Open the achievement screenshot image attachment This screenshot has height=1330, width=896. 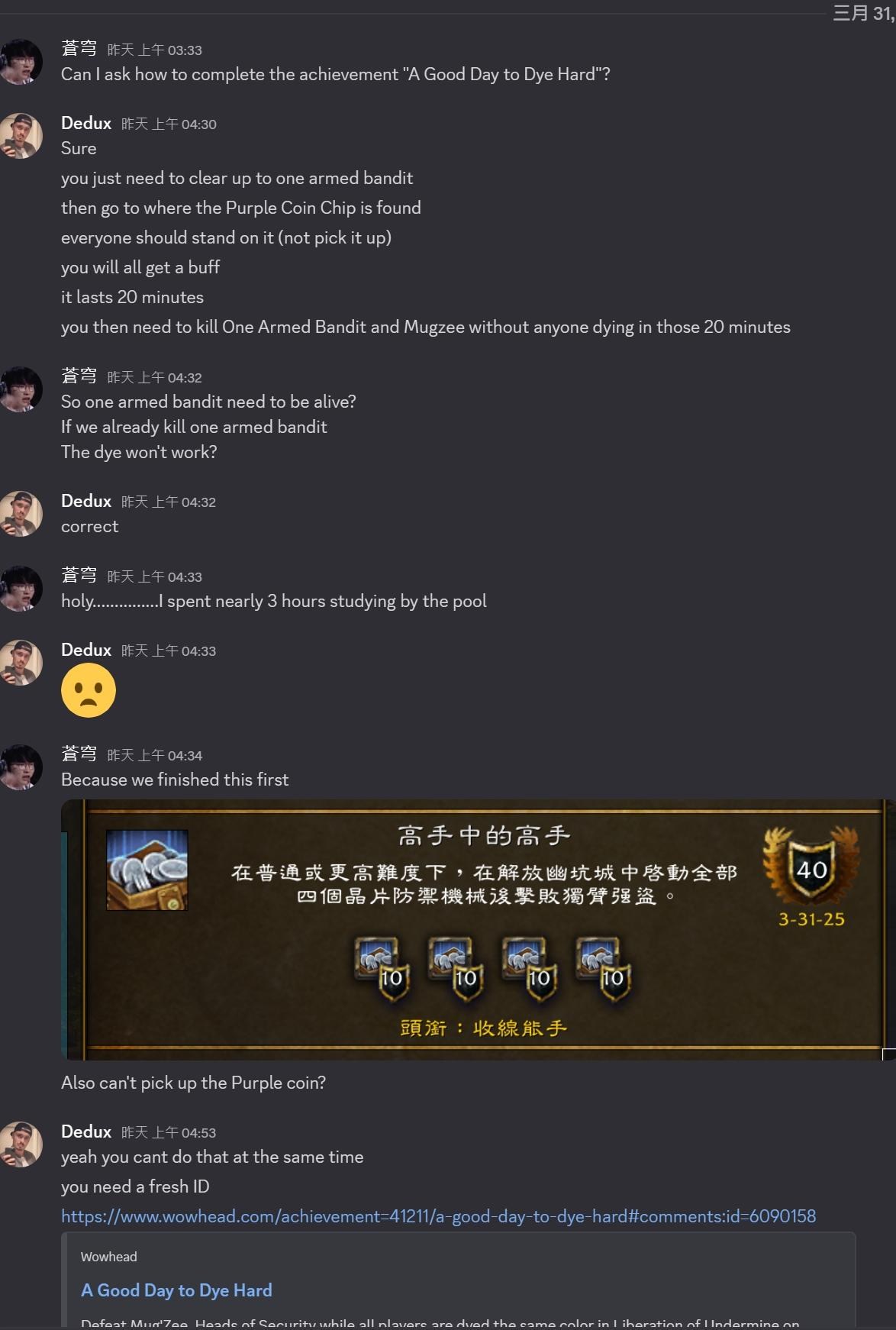pos(478,929)
